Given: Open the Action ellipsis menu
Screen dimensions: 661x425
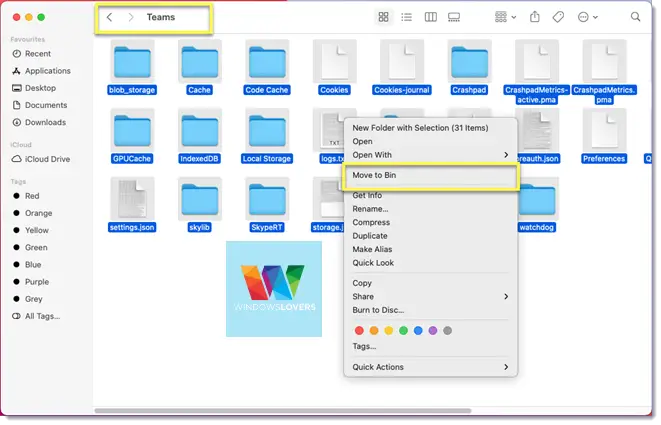Looking at the screenshot, I should [588, 17].
